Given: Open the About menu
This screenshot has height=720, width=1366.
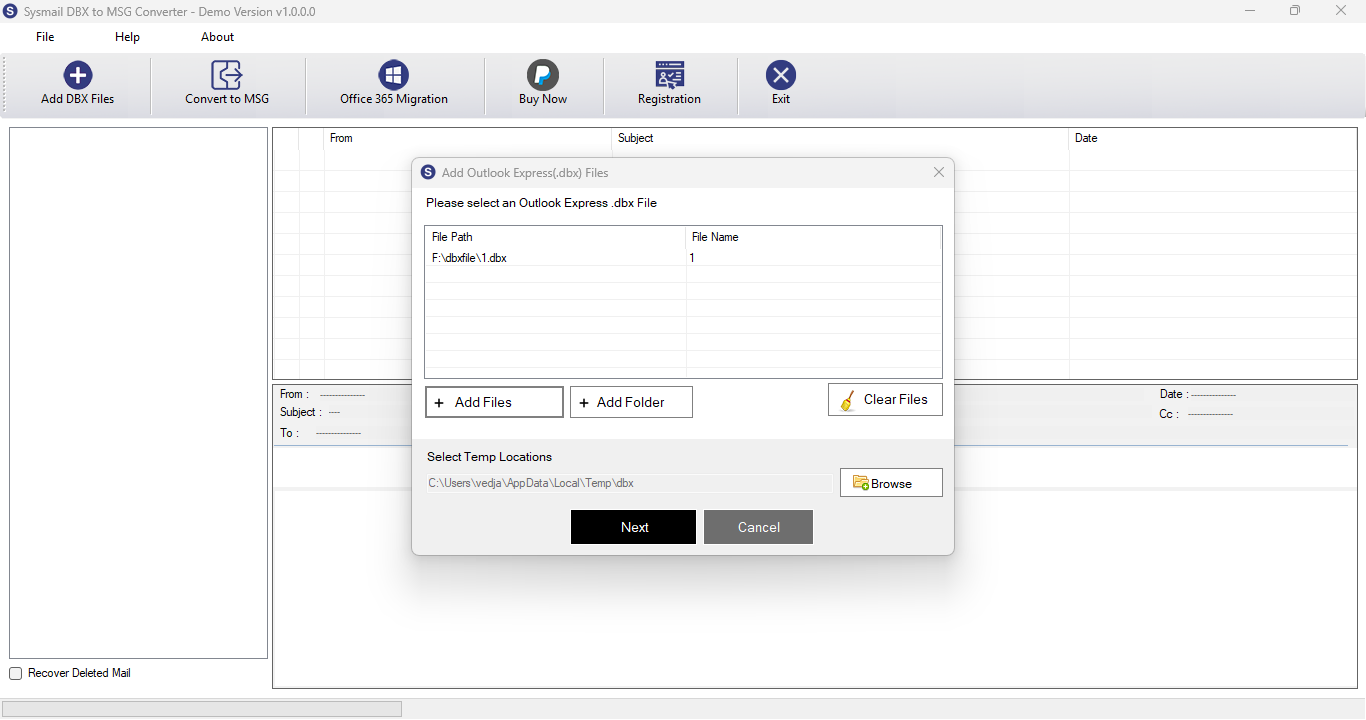Looking at the screenshot, I should pos(217,37).
